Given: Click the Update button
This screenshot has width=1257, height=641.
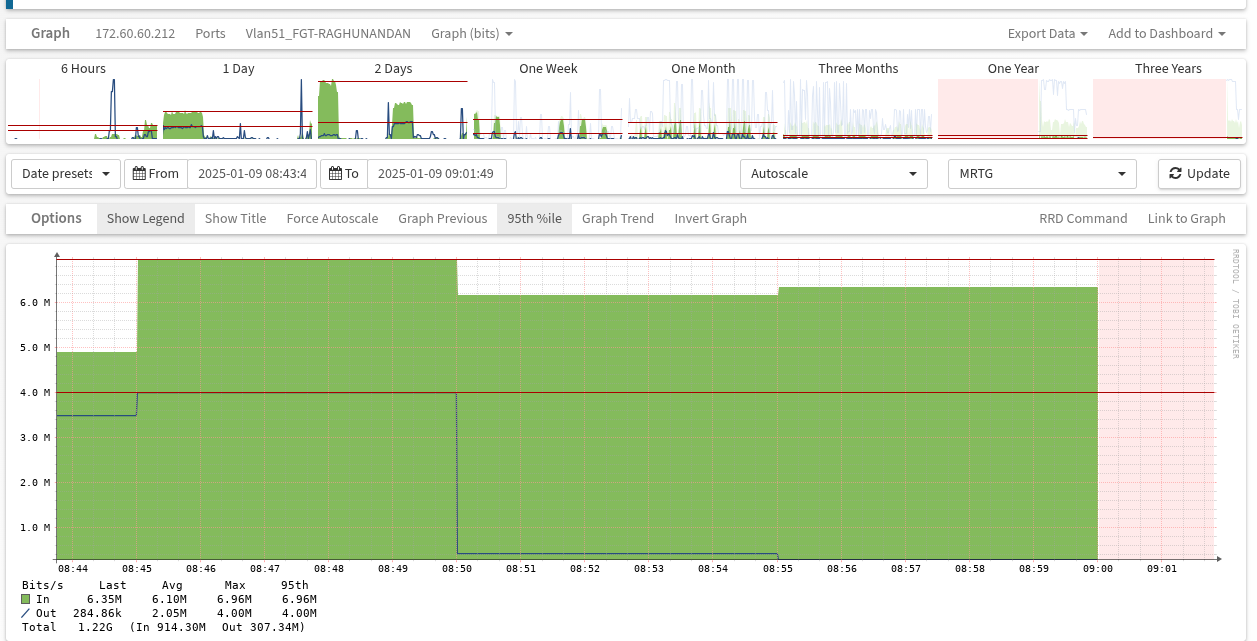Looking at the screenshot, I should point(1200,174).
